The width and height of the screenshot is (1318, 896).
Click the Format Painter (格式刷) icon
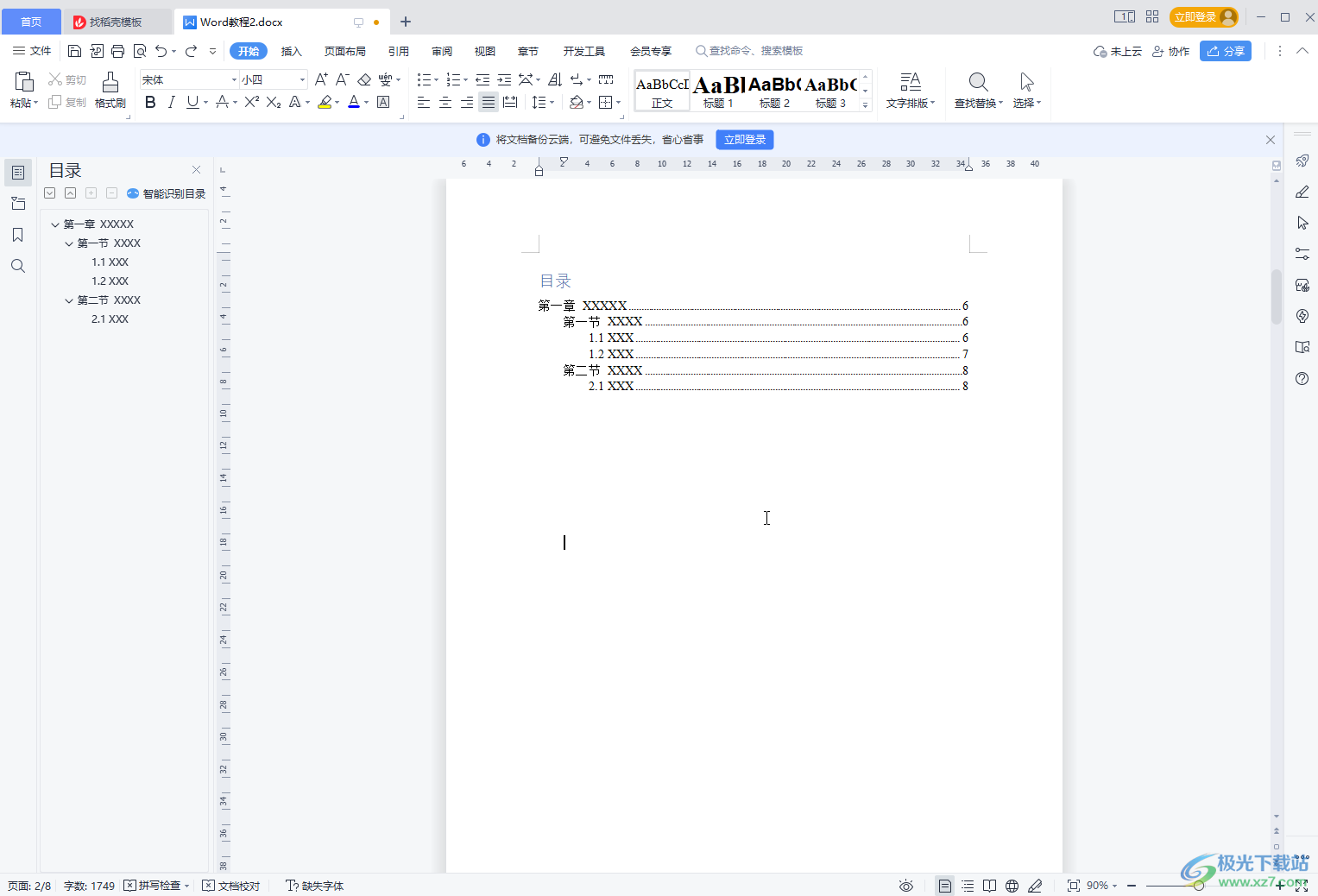[110, 82]
